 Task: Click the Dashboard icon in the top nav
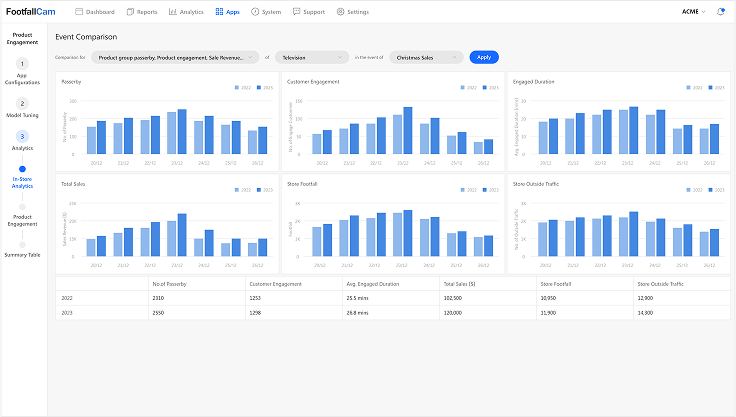click(x=79, y=12)
